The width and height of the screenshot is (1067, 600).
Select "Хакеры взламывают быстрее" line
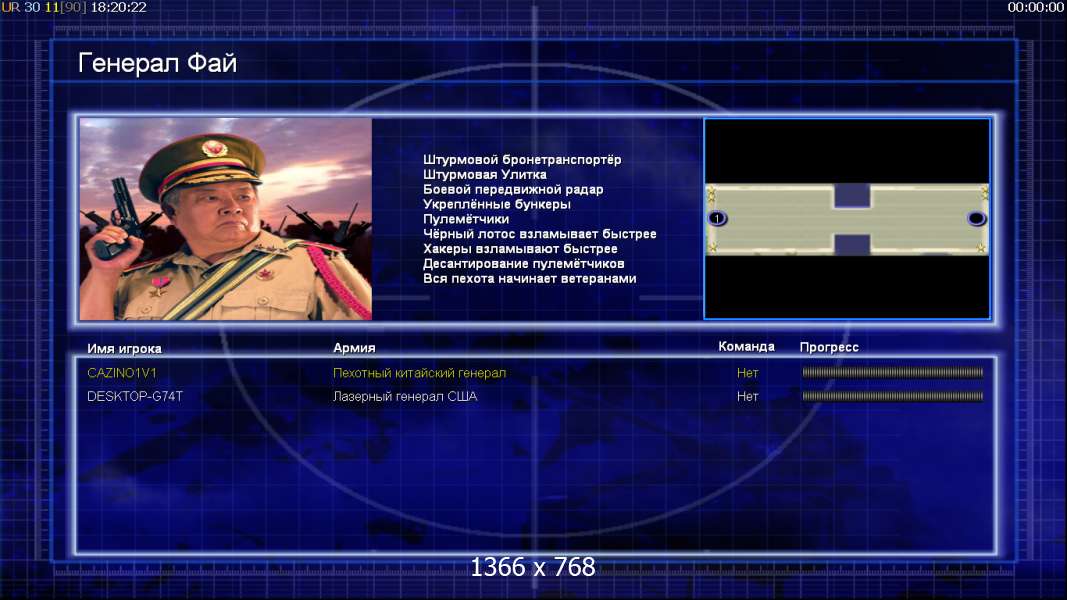tap(520, 249)
